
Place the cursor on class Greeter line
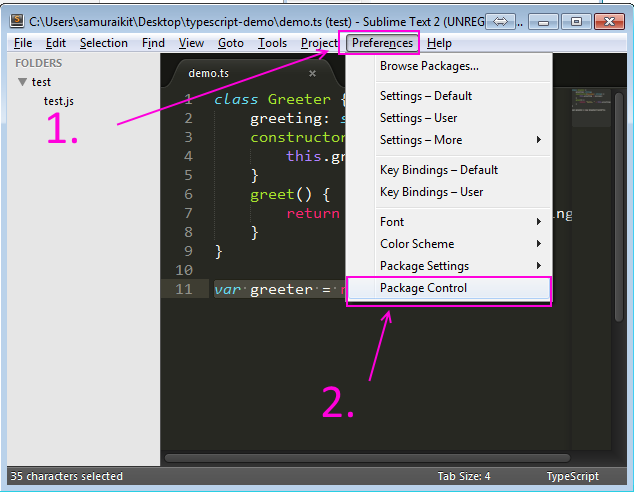pyautogui.click(x=279, y=99)
